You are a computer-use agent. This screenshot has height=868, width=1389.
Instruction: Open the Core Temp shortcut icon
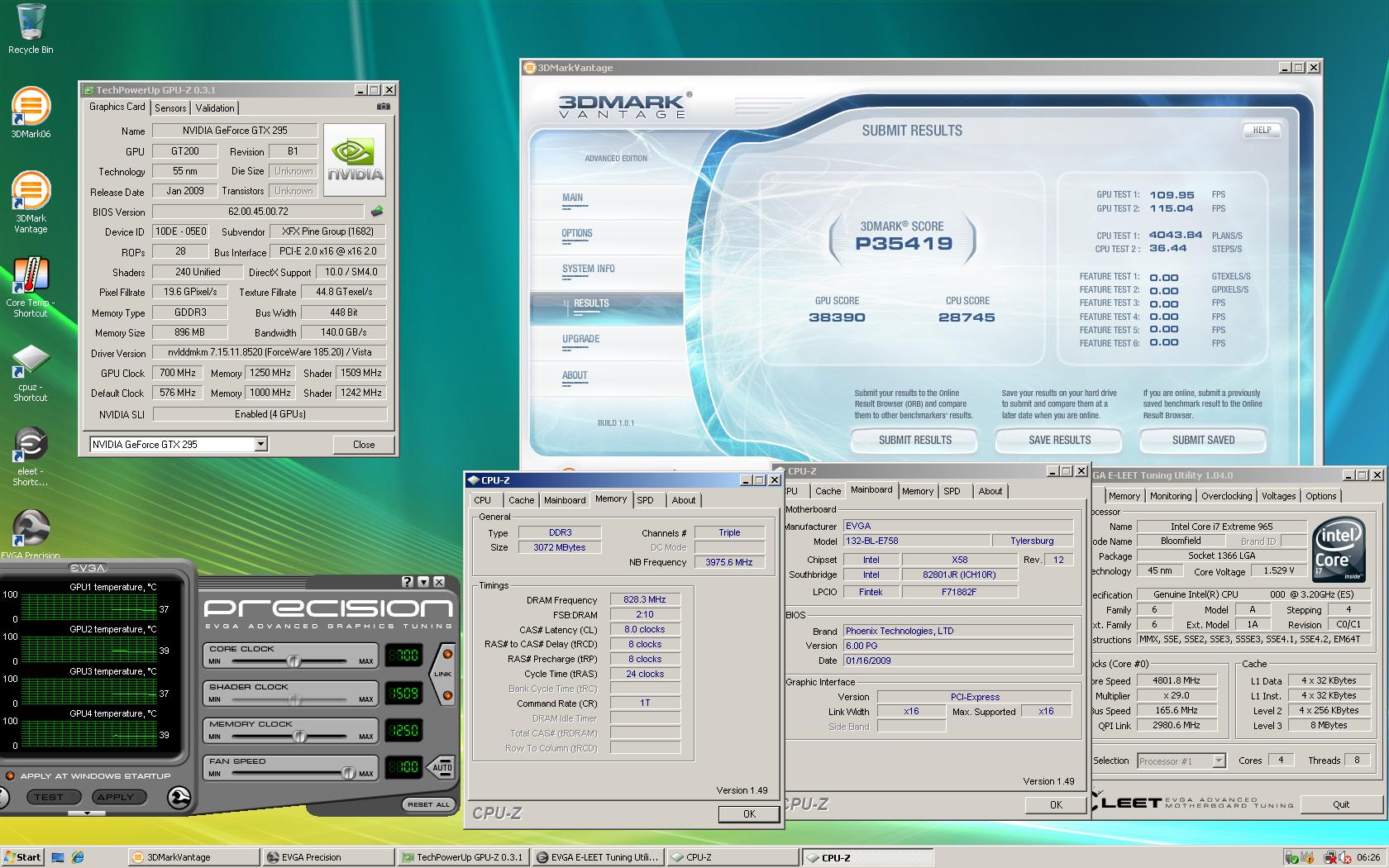pyautogui.click(x=31, y=286)
